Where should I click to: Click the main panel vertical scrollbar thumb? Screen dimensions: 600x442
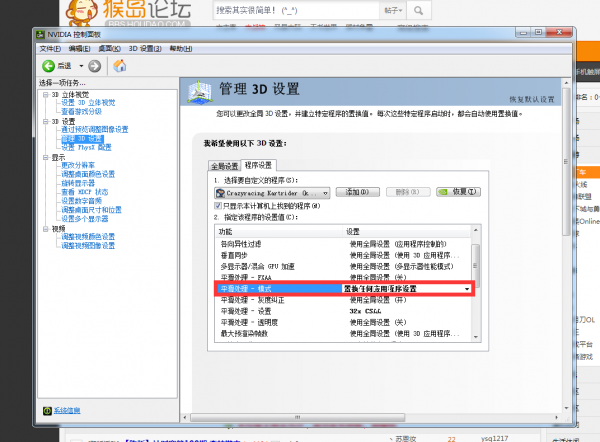pos(566,162)
